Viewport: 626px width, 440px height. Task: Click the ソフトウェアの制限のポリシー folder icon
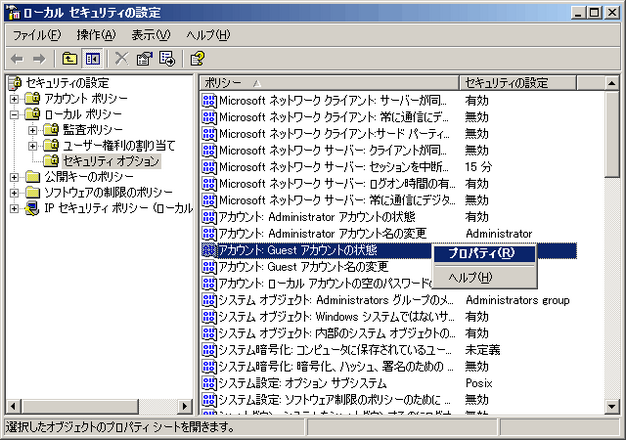[32, 192]
